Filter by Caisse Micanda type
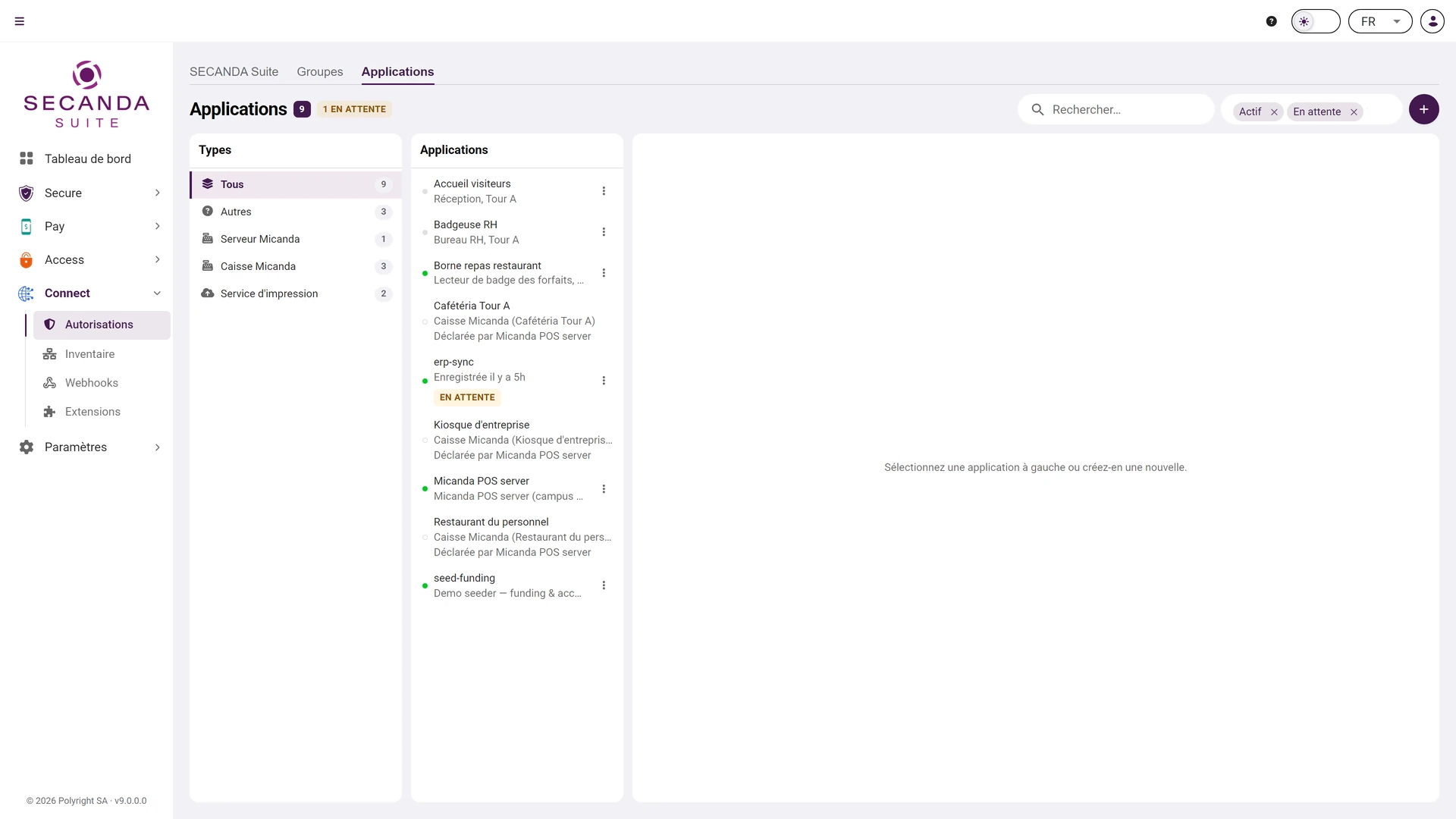The image size is (1456, 819). click(296, 266)
